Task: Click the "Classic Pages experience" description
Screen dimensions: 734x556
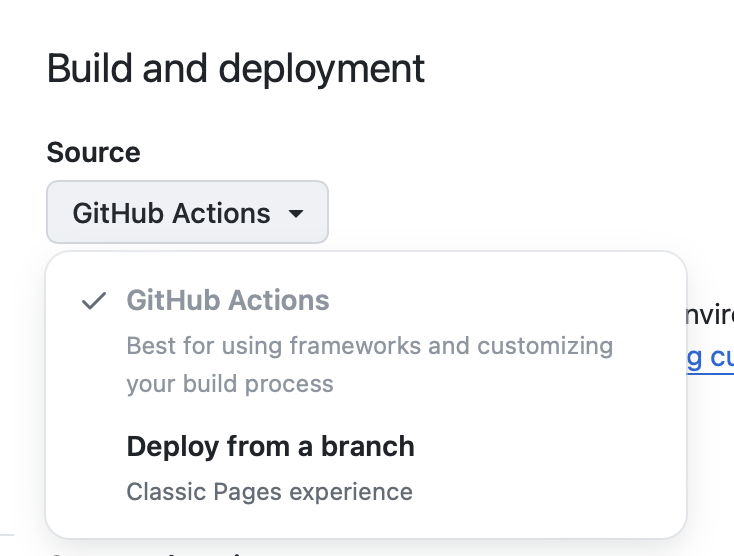Action: 269,491
